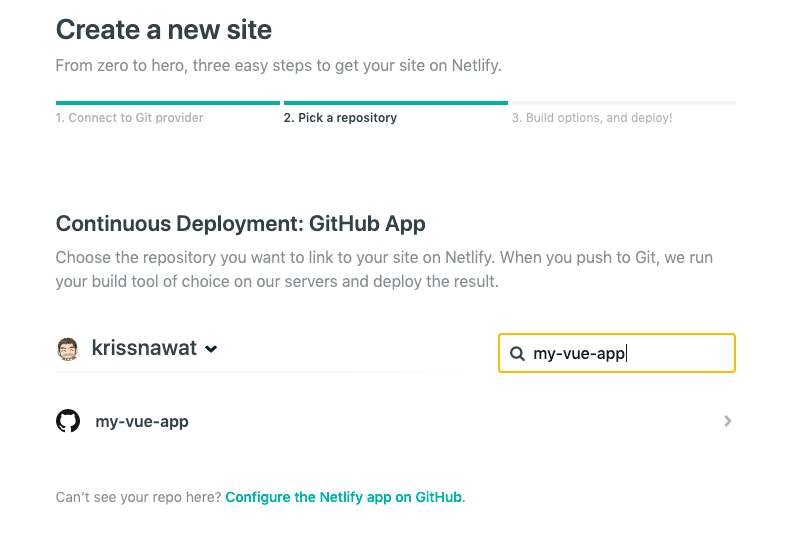The width and height of the screenshot is (787, 551).
Task: Click the grey third progress bar segment
Action: point(624,103)
